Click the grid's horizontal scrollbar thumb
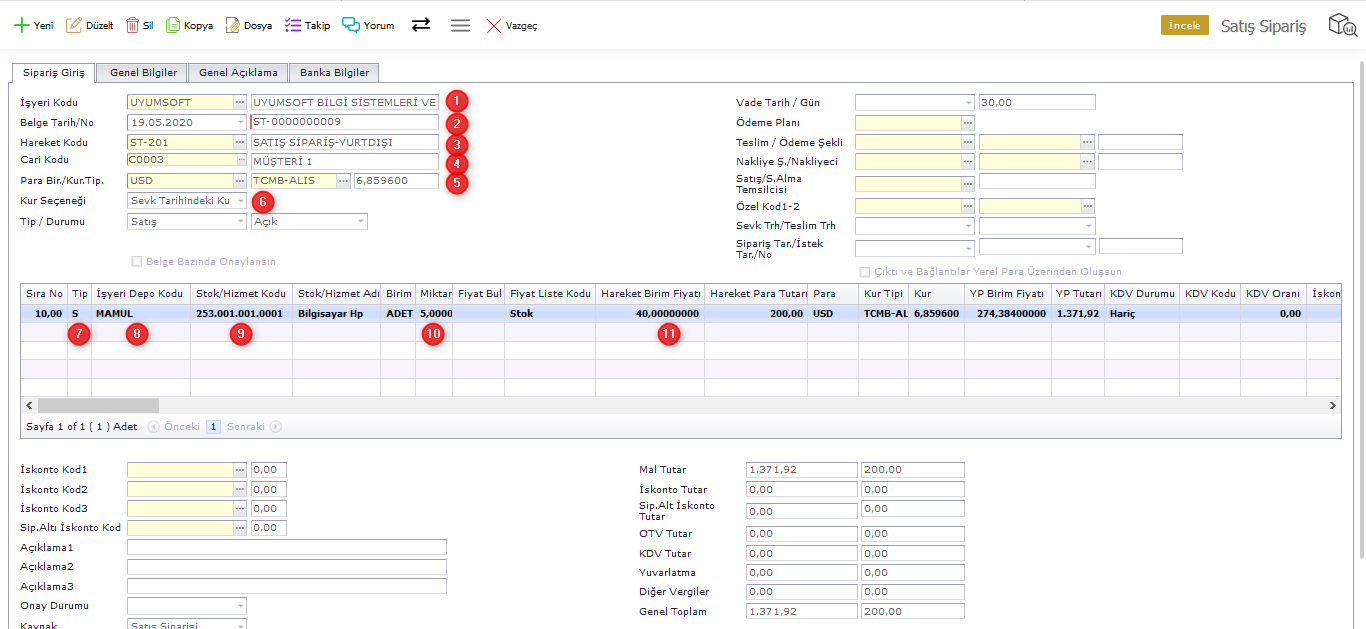Screen dimensions: 1366x629 click(98, 405)
